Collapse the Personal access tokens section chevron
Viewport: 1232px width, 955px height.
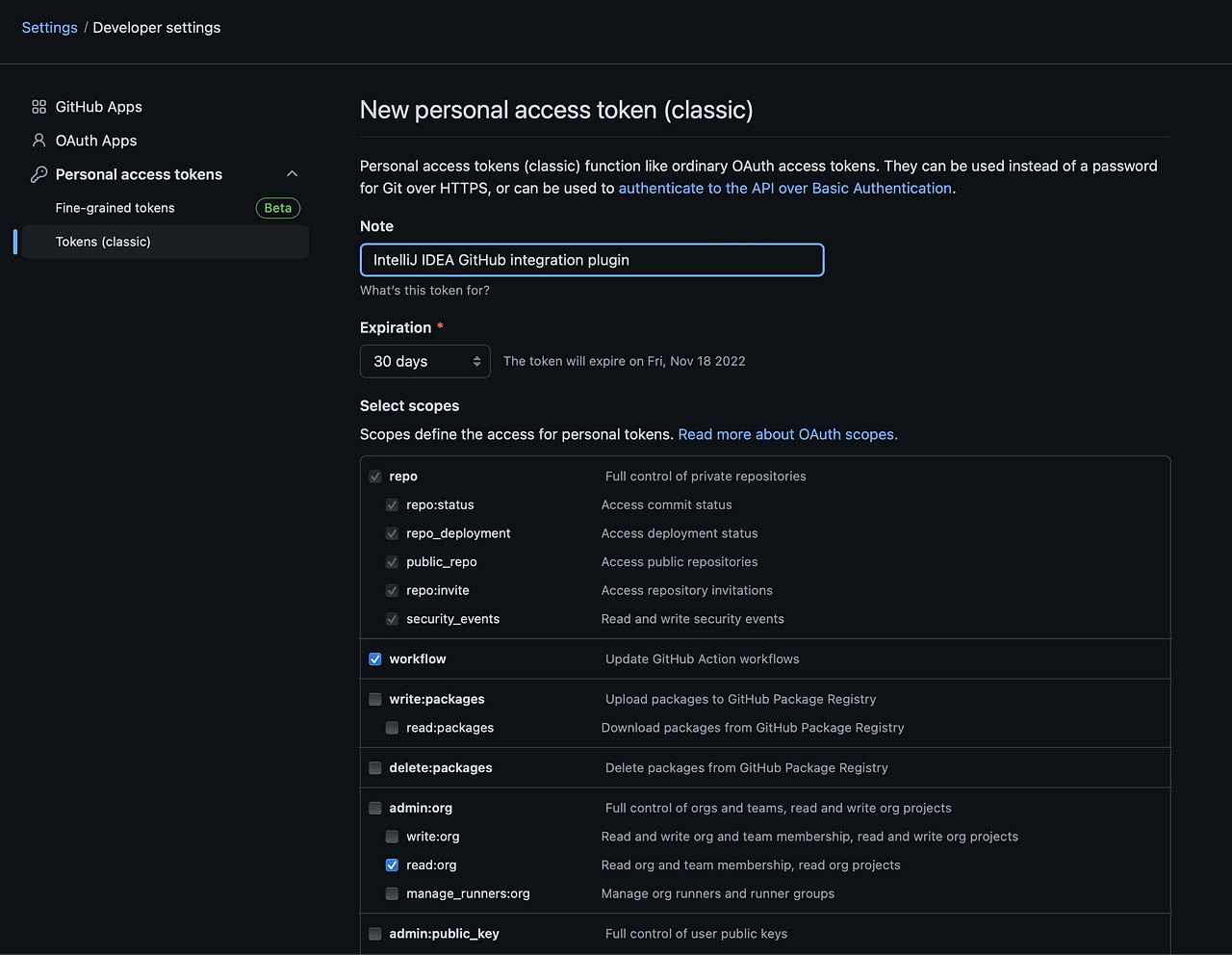click(x=293, y=174)
